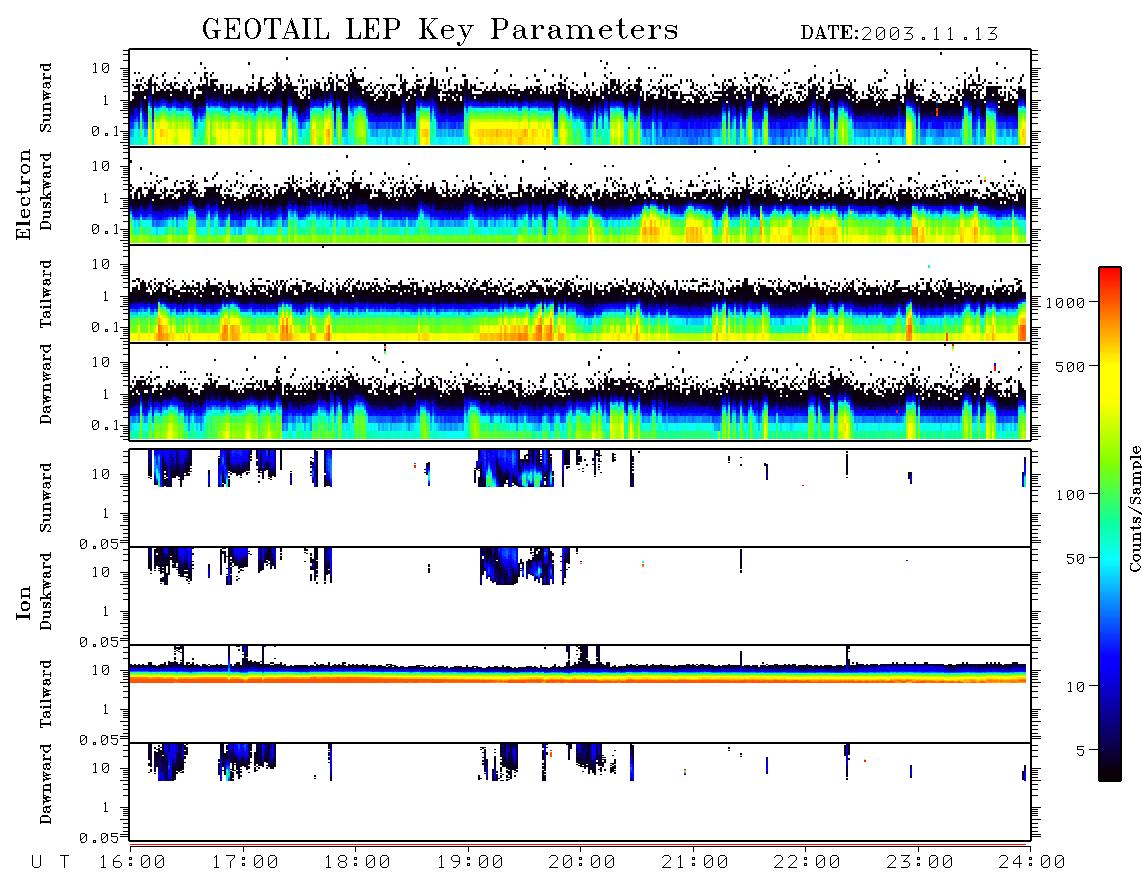Click the Electron Duskward spectrogram panel
The image size is (1142, 880).
tap(580, 195)
